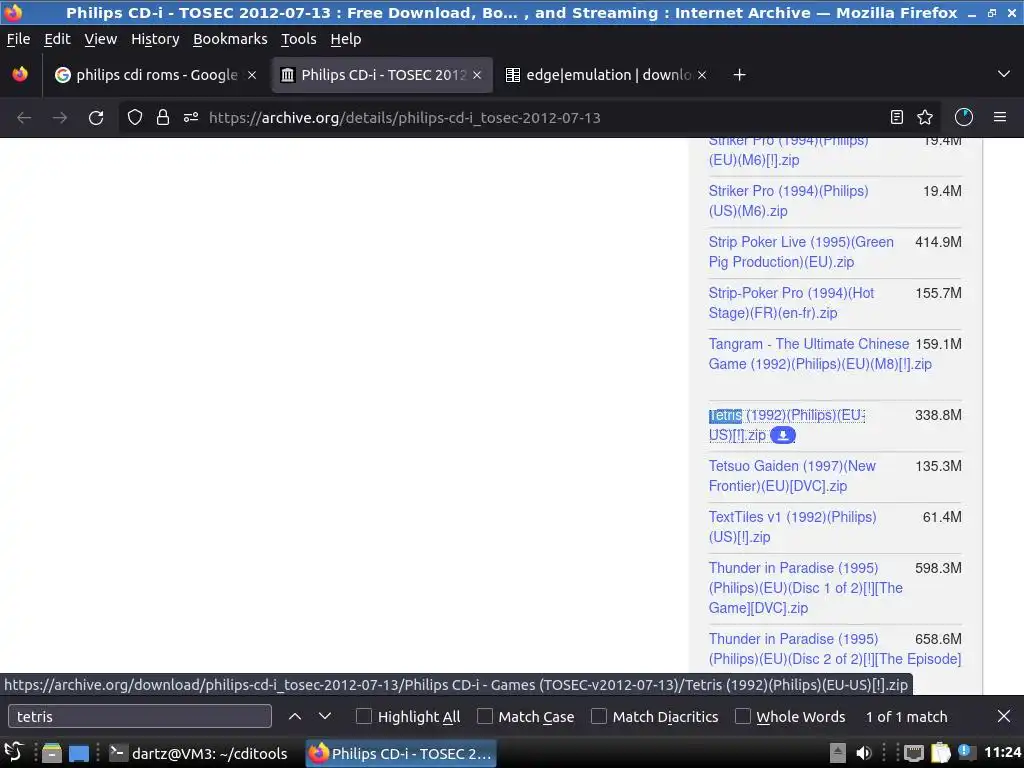Close the find bar
Image resolution: width=1024 pixels, height=768 pixels.
pyautogui.click(x=1004, y=716)
